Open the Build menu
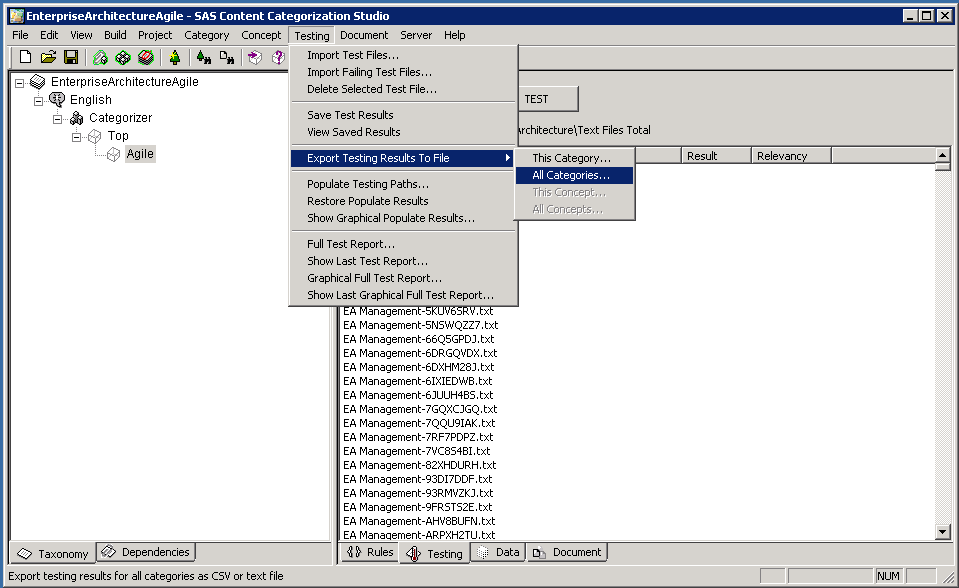The height and width of the screenshot is (588, 959). [x=115, y=35]
